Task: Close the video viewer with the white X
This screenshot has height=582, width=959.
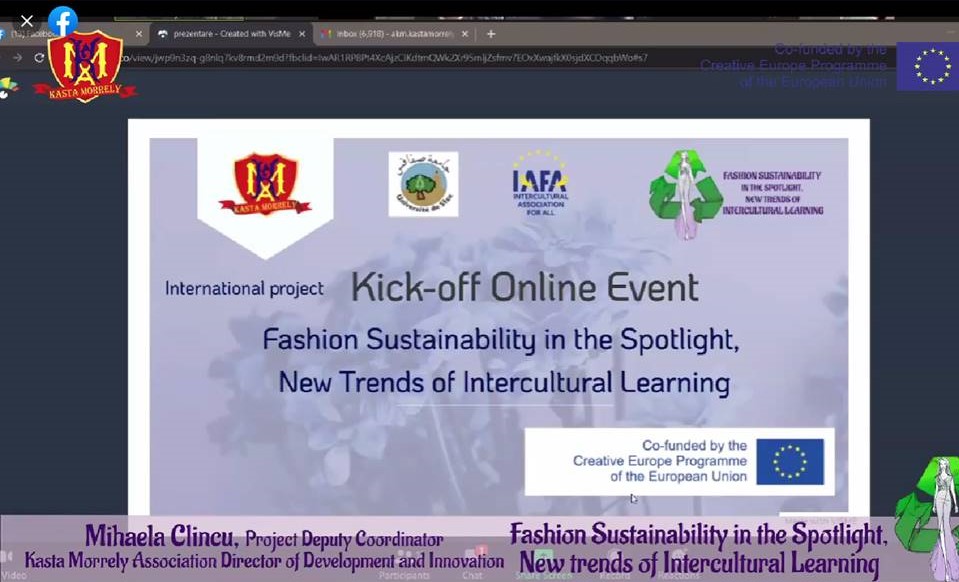Action: [27, 22]
